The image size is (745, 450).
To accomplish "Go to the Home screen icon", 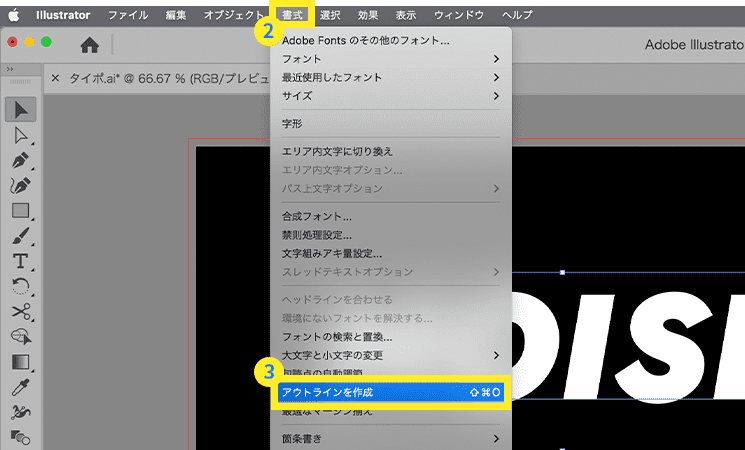I will coord(90,45).
